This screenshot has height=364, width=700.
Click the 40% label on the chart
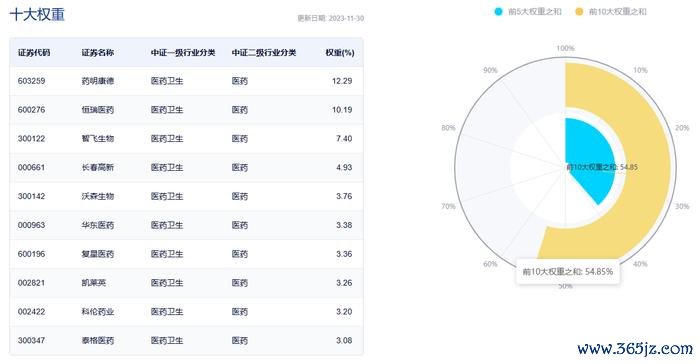pyautogui.click(x=640, y=264)
